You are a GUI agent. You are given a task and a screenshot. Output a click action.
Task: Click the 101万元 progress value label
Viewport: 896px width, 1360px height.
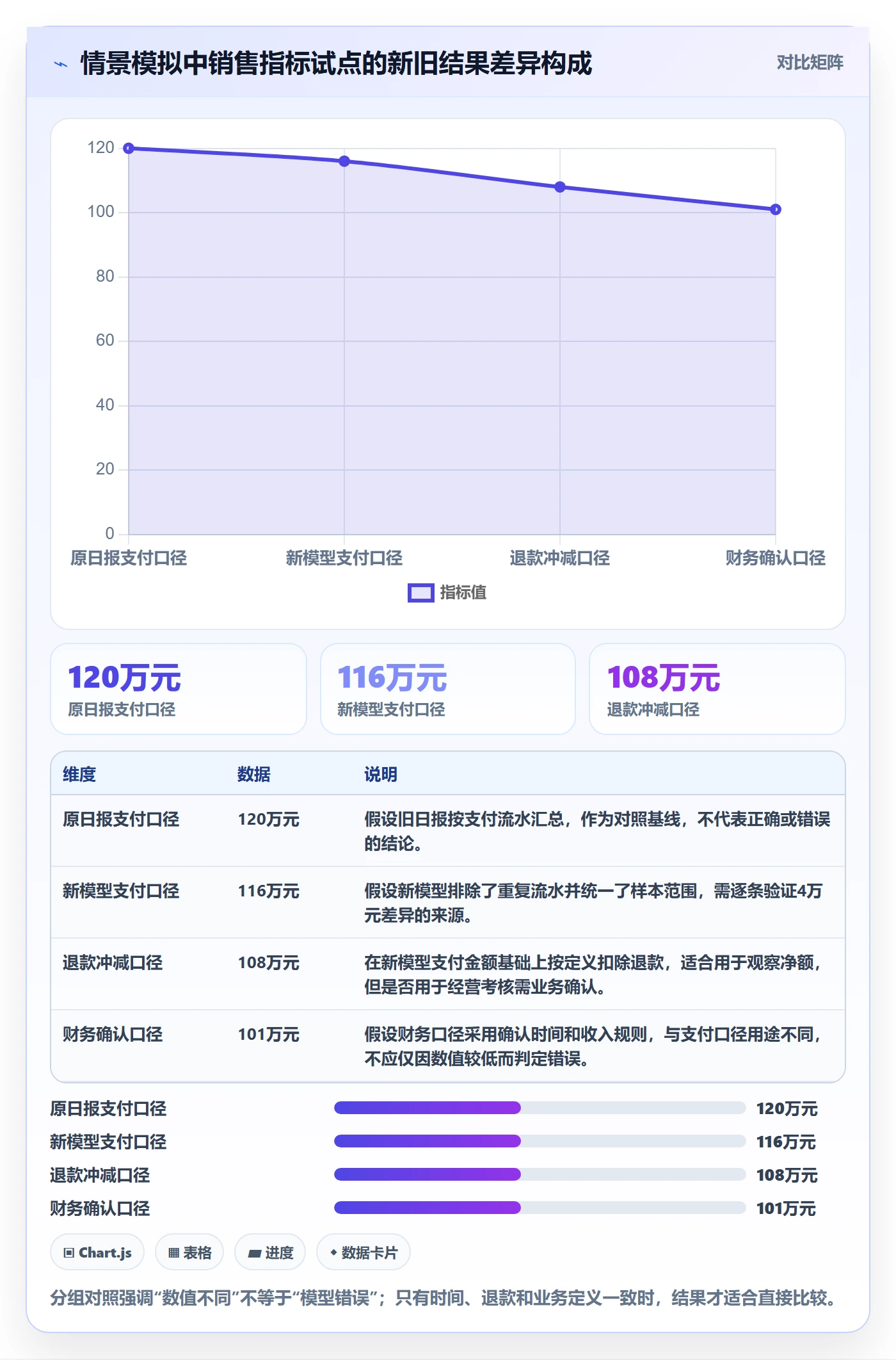tap(786, 1208)
